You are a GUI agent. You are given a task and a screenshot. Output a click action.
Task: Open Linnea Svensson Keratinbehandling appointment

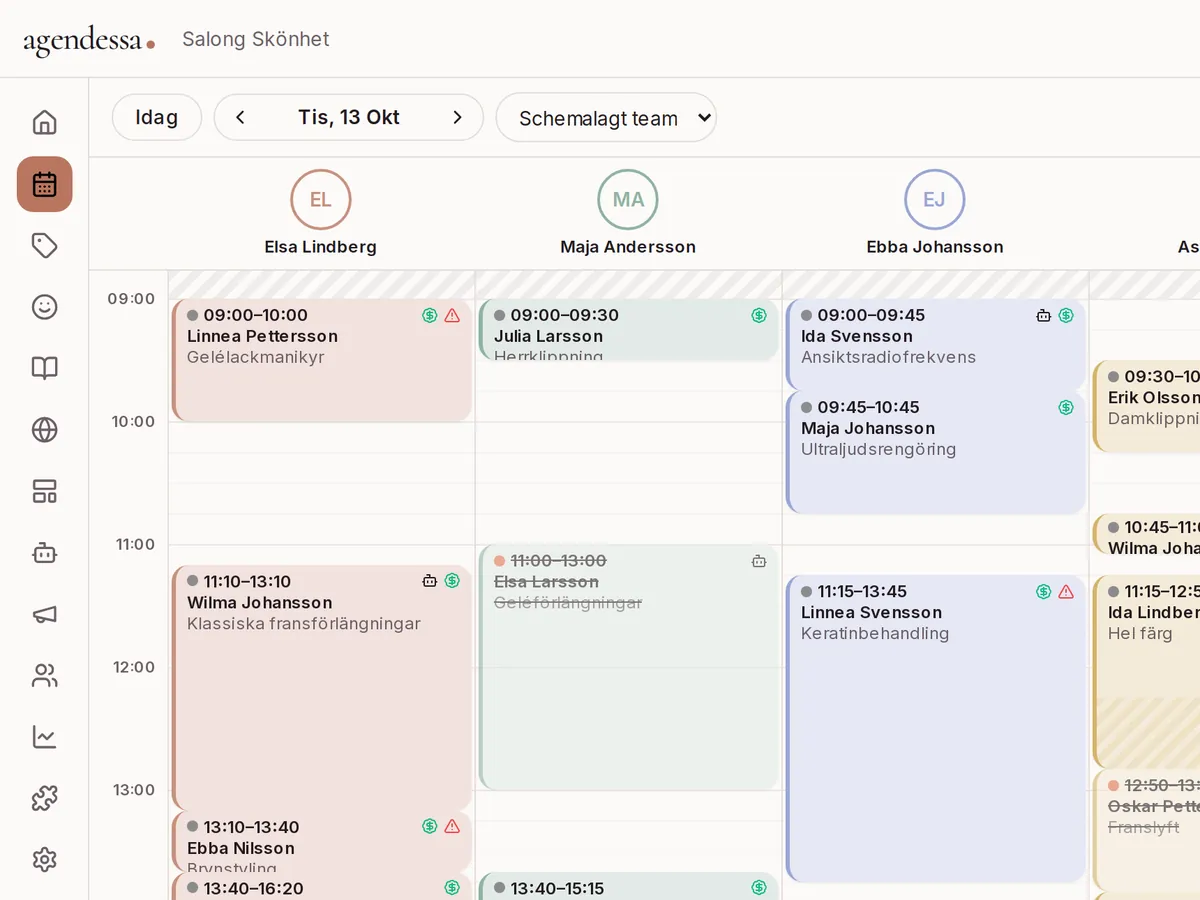[x=936, y=728]
